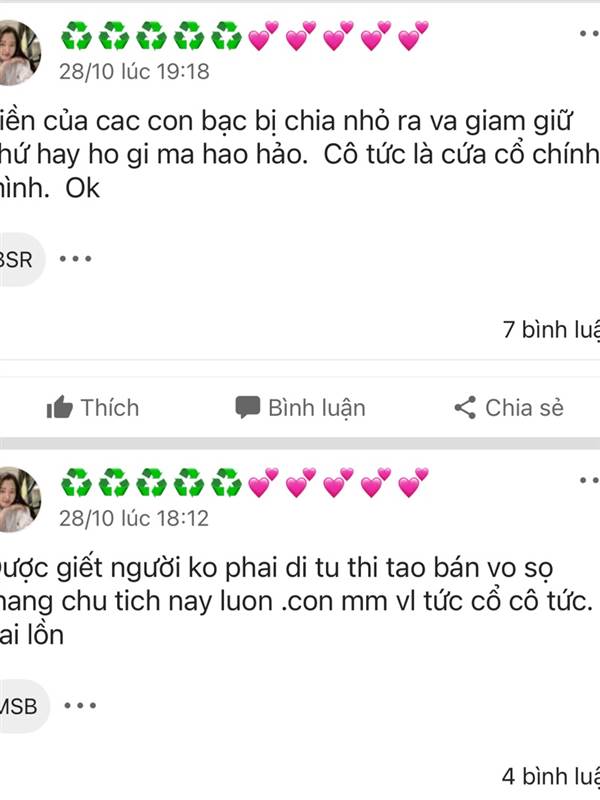
Task: Like the post via Thích label
Action: click(110, 408)
